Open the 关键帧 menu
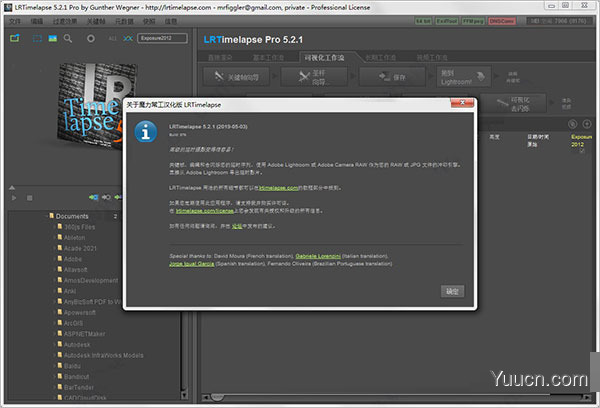The width and height of the screenshot is (600, 408). click(x=96, y=21)
